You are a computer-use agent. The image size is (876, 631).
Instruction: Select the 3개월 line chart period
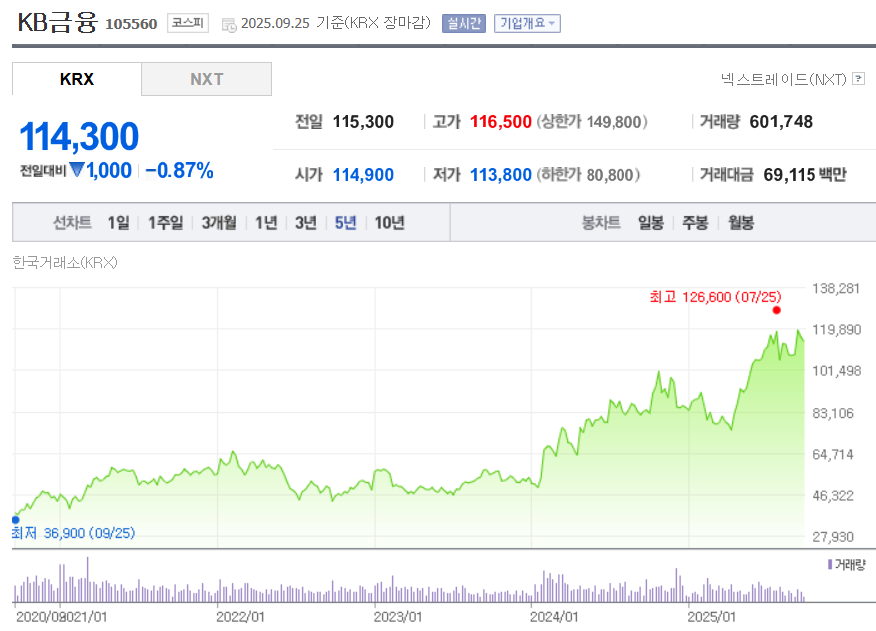pyautogui.click(x=218, y=223)
